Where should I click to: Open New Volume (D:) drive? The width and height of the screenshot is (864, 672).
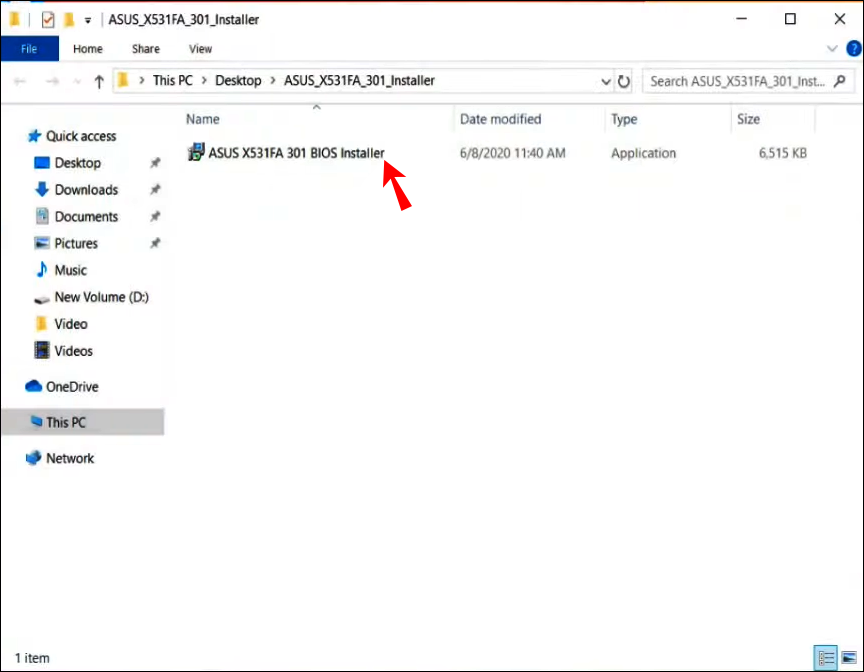click(x=101, y=297)
